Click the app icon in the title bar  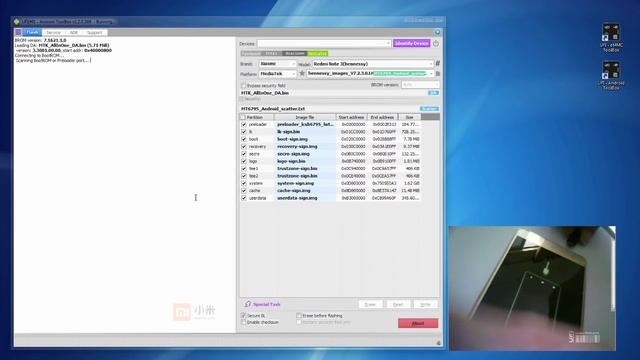tap(17, 21)
